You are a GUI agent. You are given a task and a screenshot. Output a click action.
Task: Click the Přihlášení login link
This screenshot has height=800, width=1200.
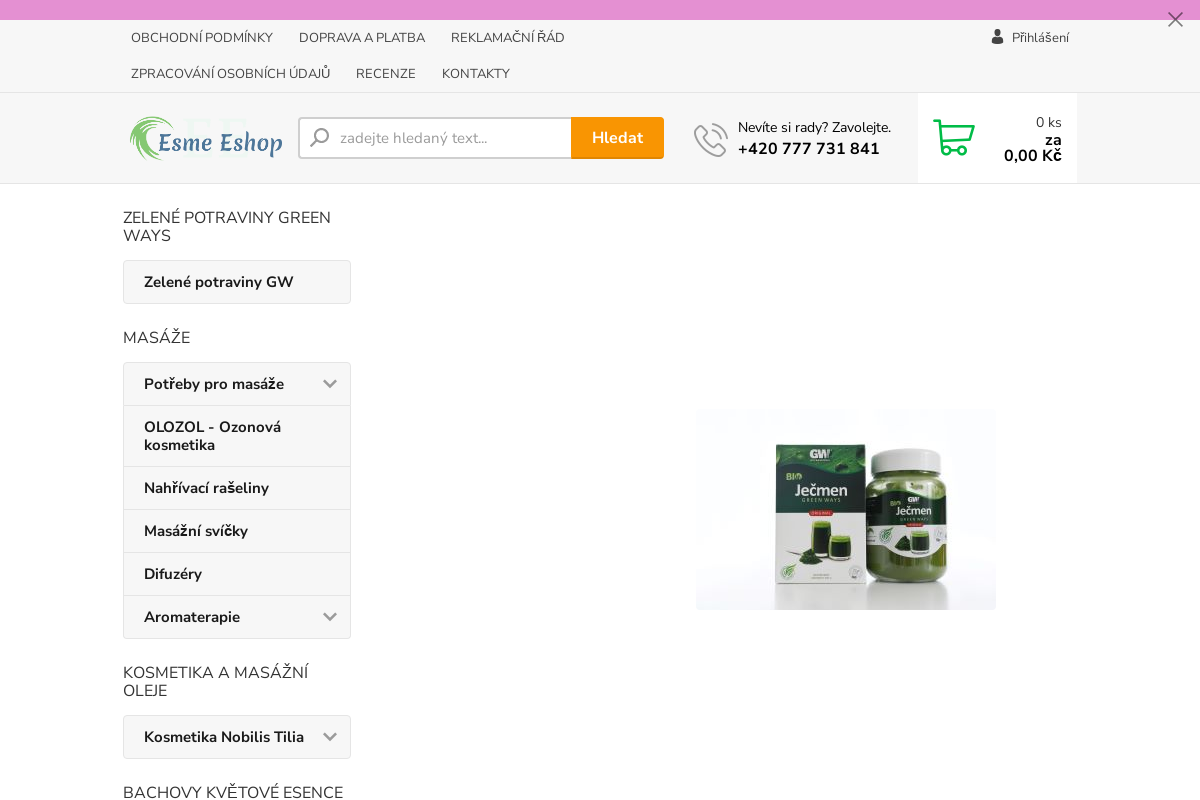1040,38
